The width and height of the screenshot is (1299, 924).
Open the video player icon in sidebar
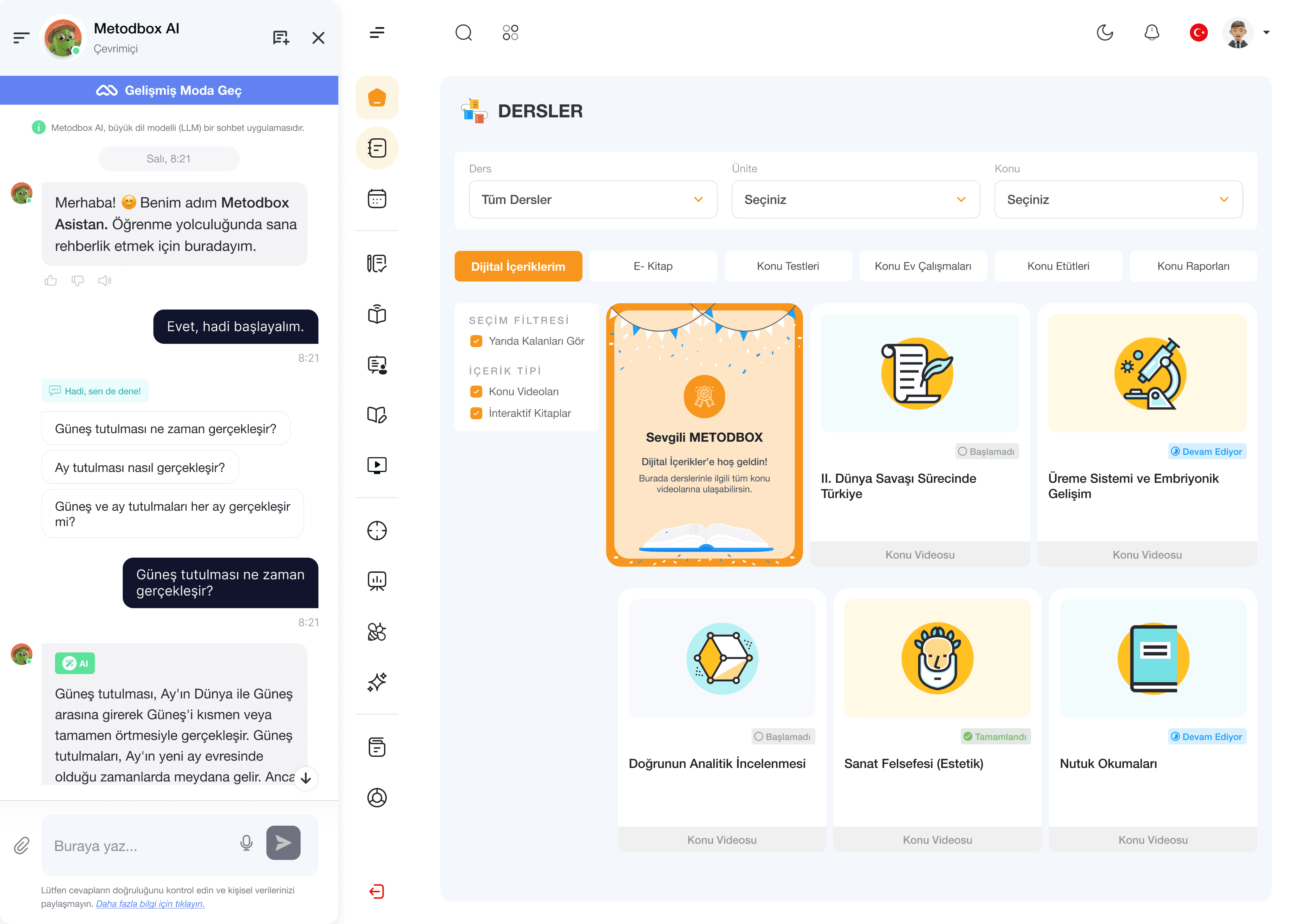(376, 465)
